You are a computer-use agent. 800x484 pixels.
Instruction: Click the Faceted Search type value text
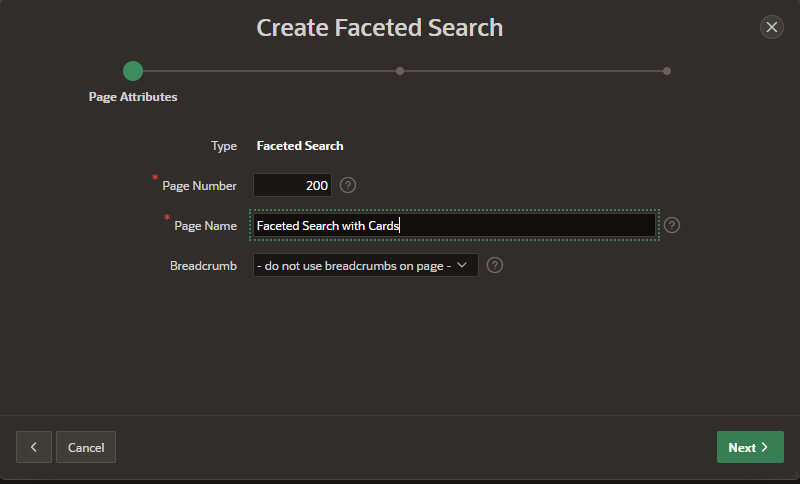click(x=300, y=146)
